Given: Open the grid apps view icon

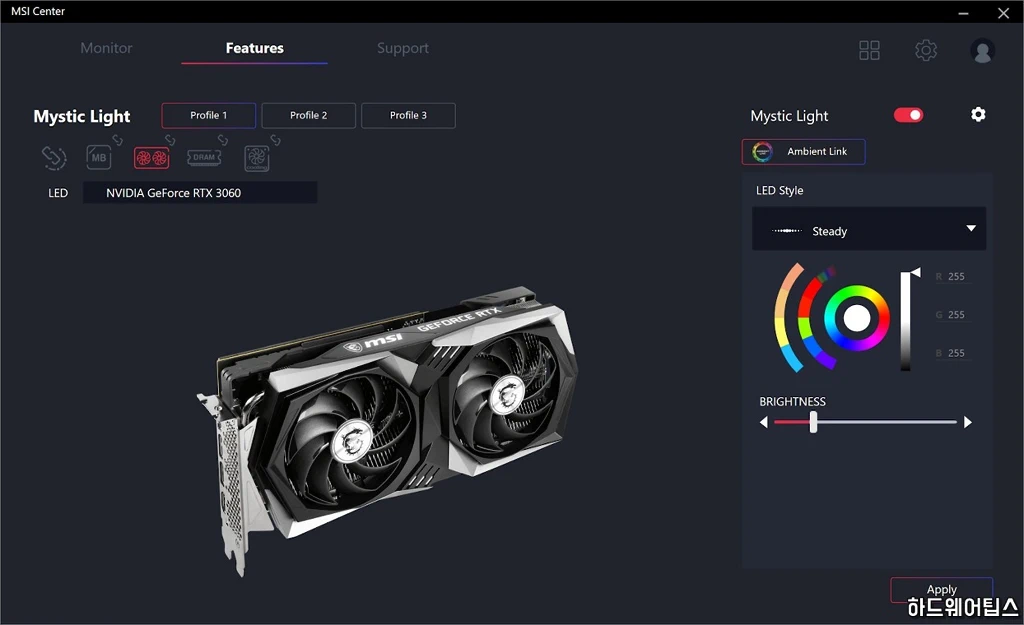Looking at the screenshot, I should (x=869, y=50).
